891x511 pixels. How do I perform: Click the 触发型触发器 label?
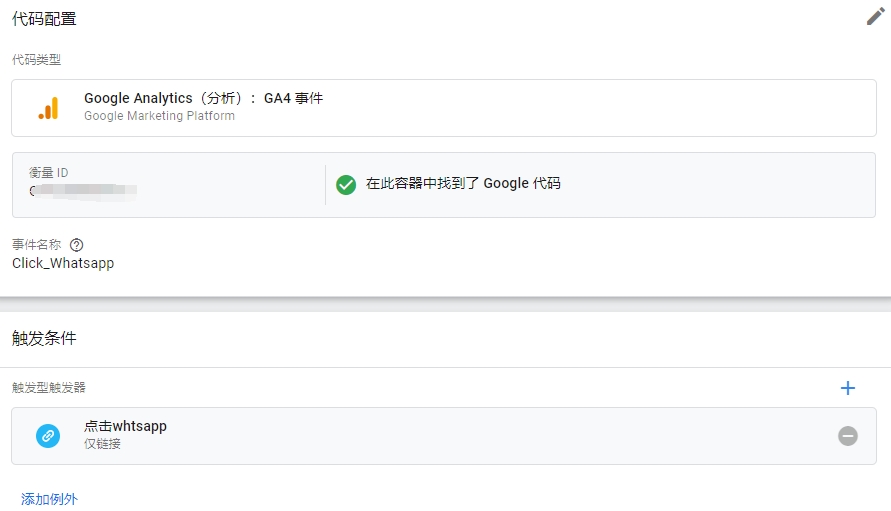(x=49, y=388)
